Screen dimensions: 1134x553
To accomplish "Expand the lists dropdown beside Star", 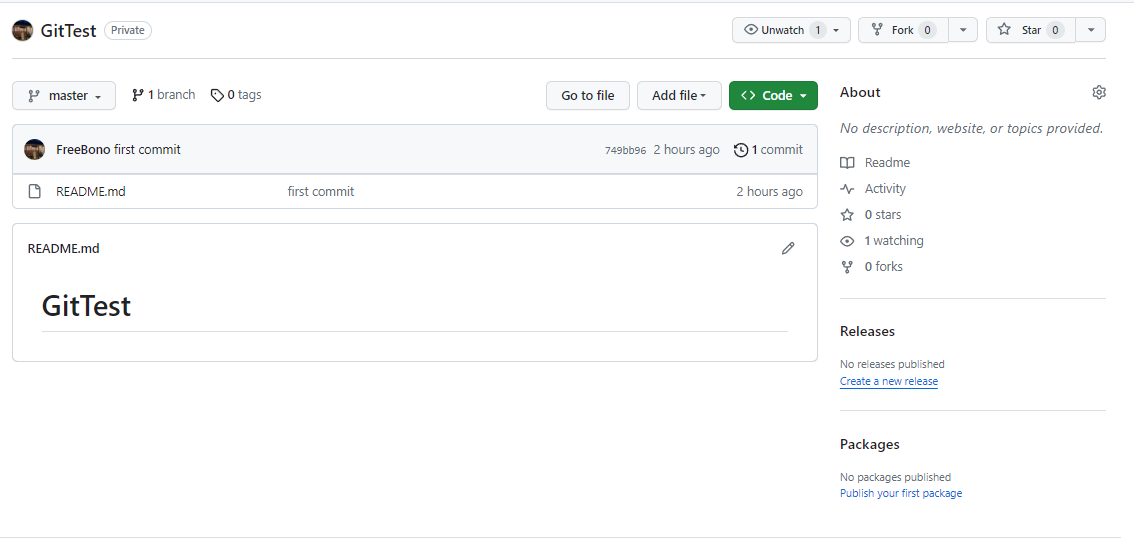I will (x=1091, y=30).
